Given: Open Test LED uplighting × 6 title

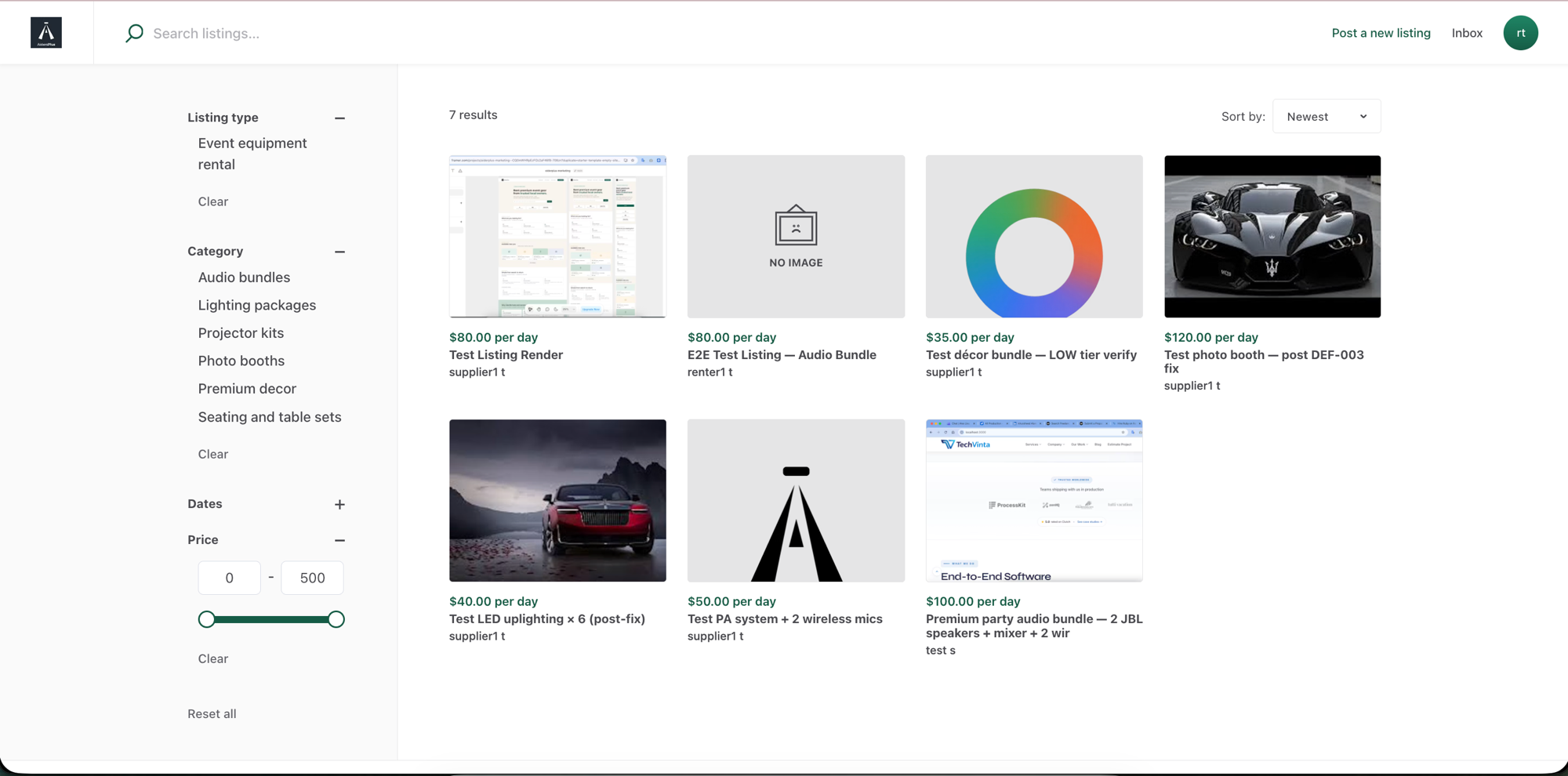Looking at the screenshot, I should click(547, 618).
